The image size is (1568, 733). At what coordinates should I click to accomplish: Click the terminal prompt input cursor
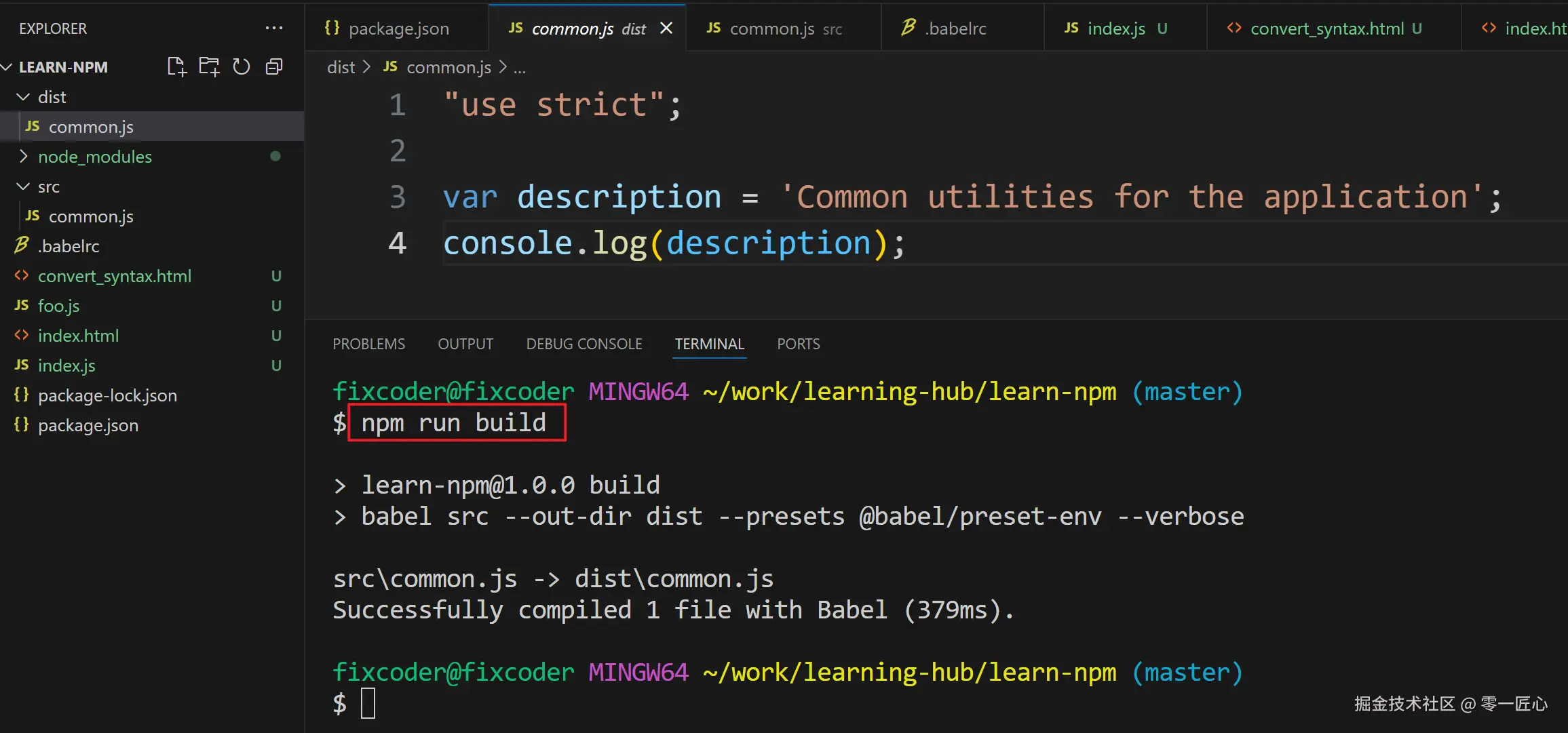click(x=368, y=703)
